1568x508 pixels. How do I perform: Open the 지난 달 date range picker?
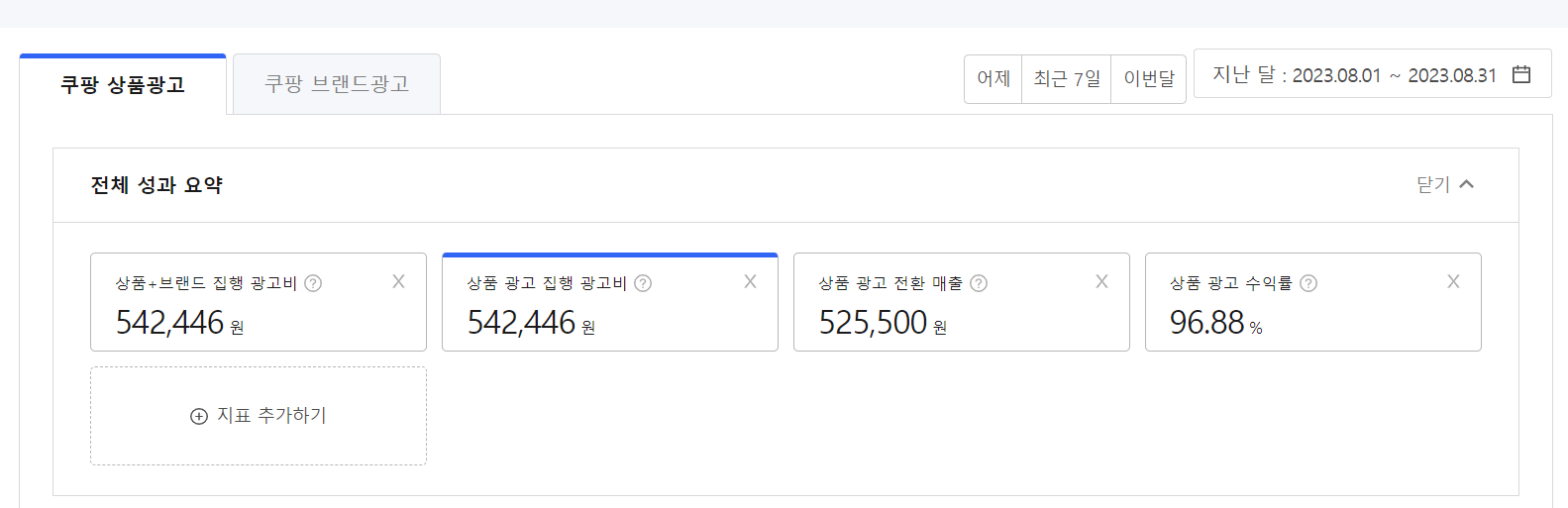pos(1373,74)
